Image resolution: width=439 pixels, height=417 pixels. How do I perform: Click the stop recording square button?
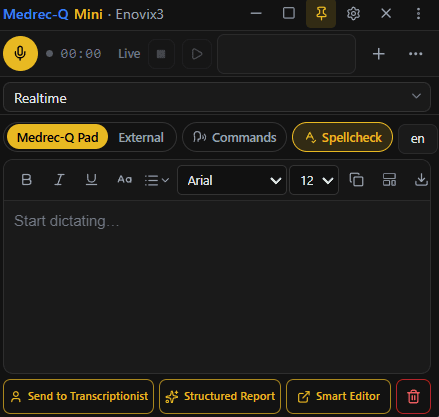(161, 54)
